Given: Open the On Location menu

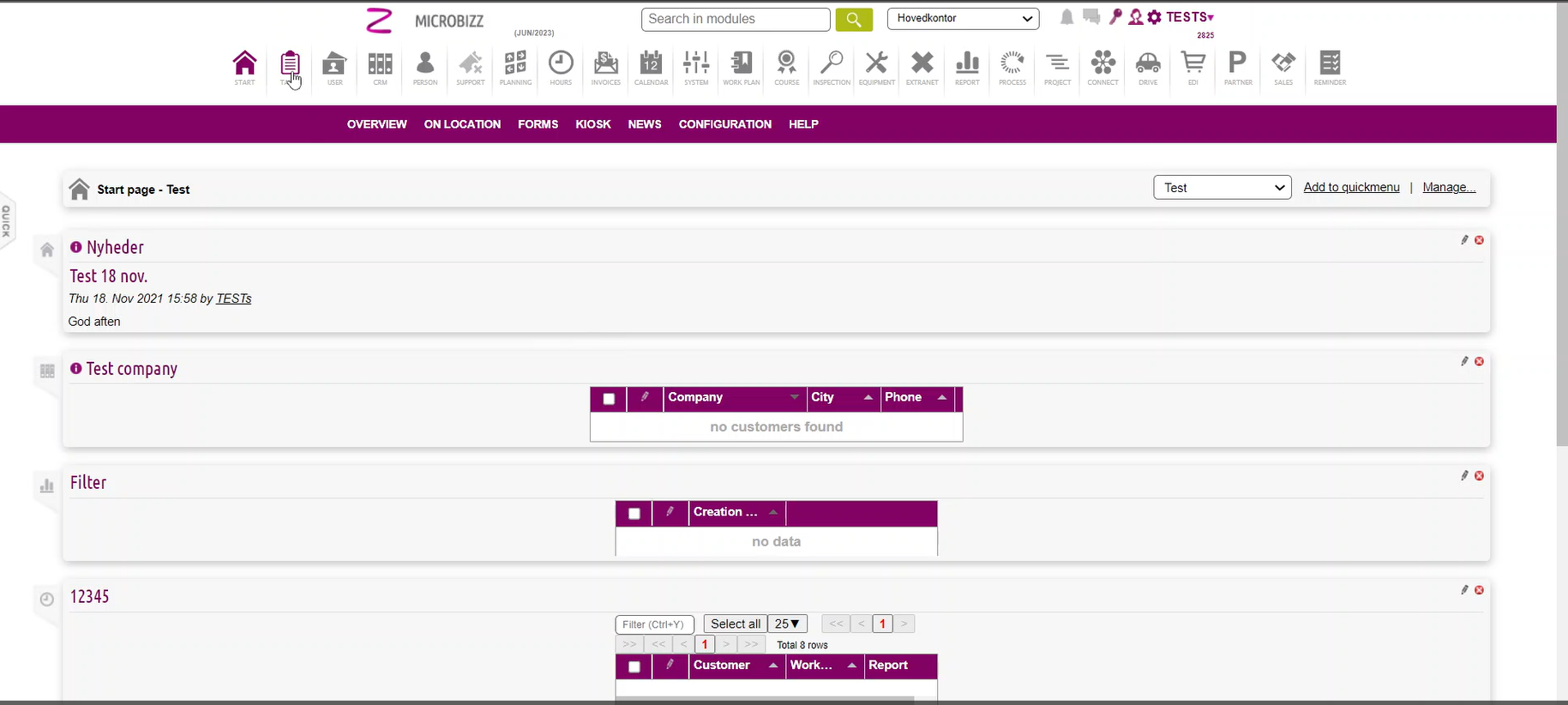Looking at the screenshot, I should click(x=462, y=124).
